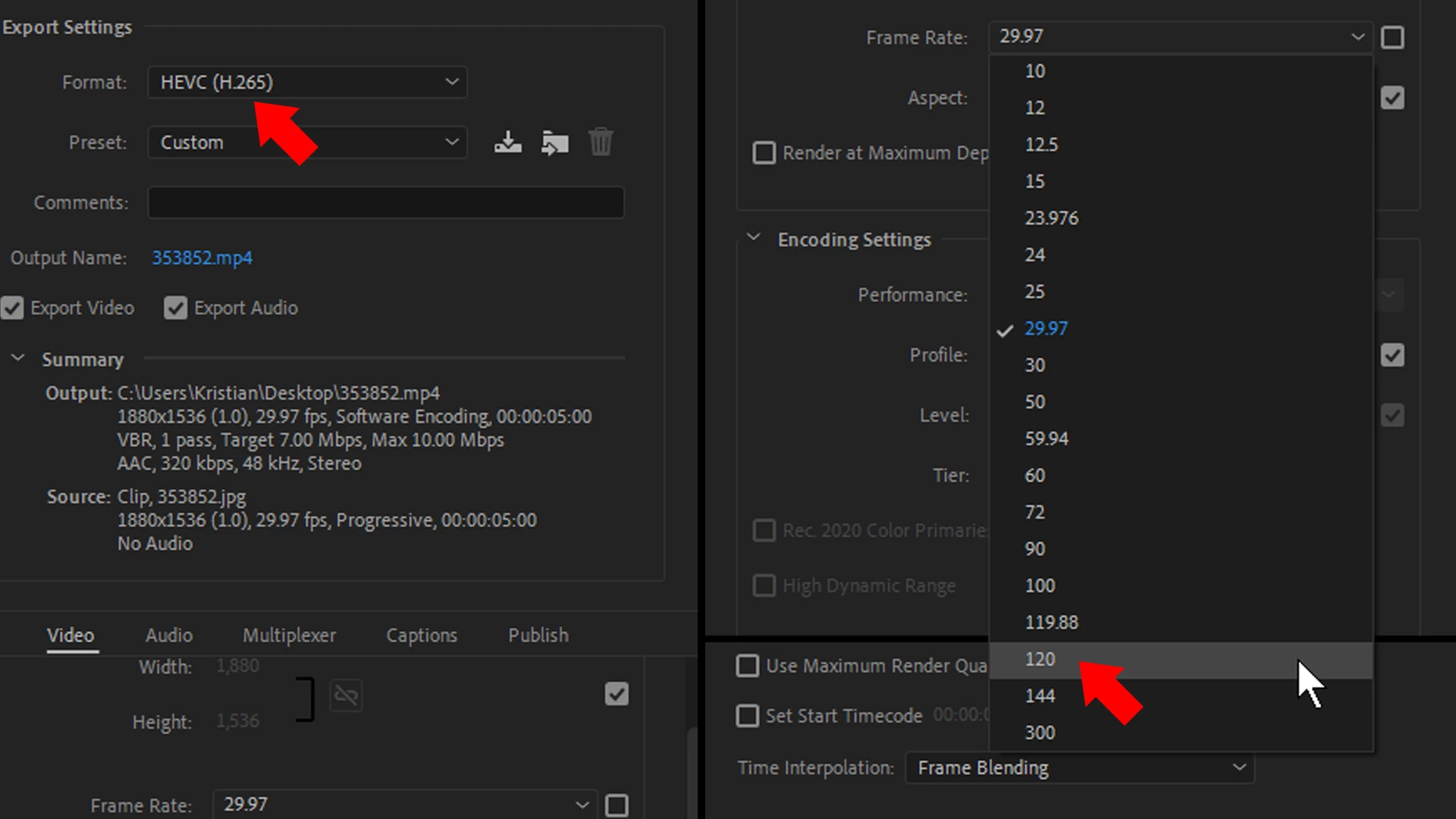Enable Use Maximum Render Quality
The image size is (1456, 819).
click(x=748, y=666)
